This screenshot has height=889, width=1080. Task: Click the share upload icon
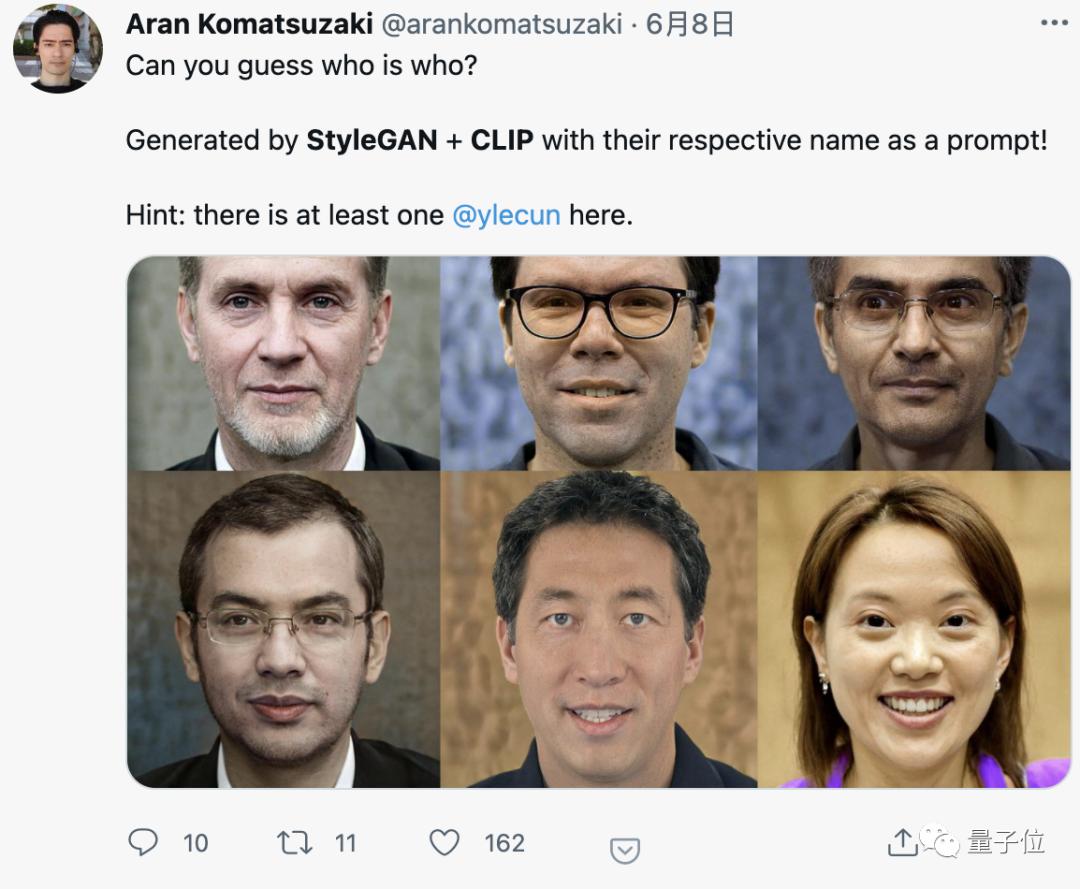(902, 843)
